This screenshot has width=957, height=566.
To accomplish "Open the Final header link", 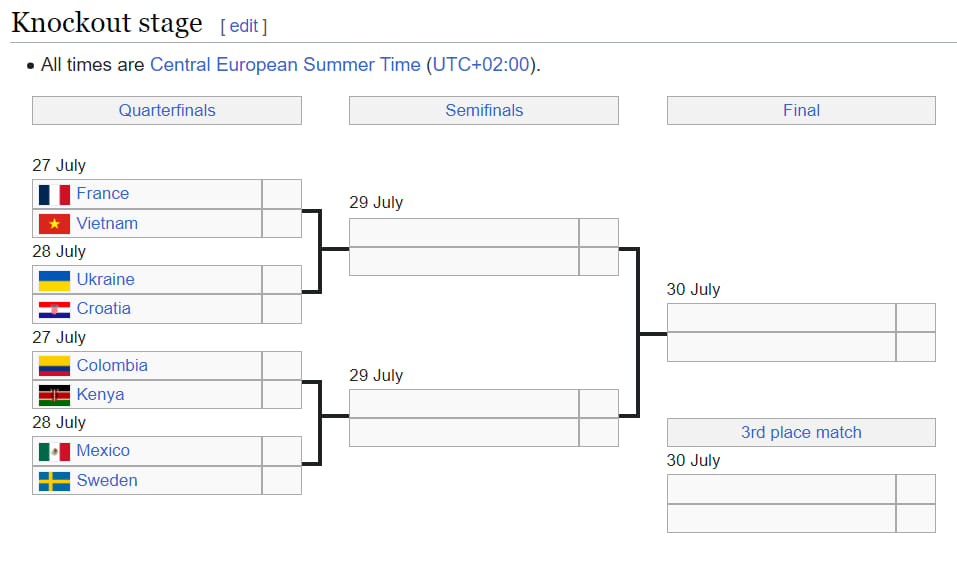I will point(801,111).
